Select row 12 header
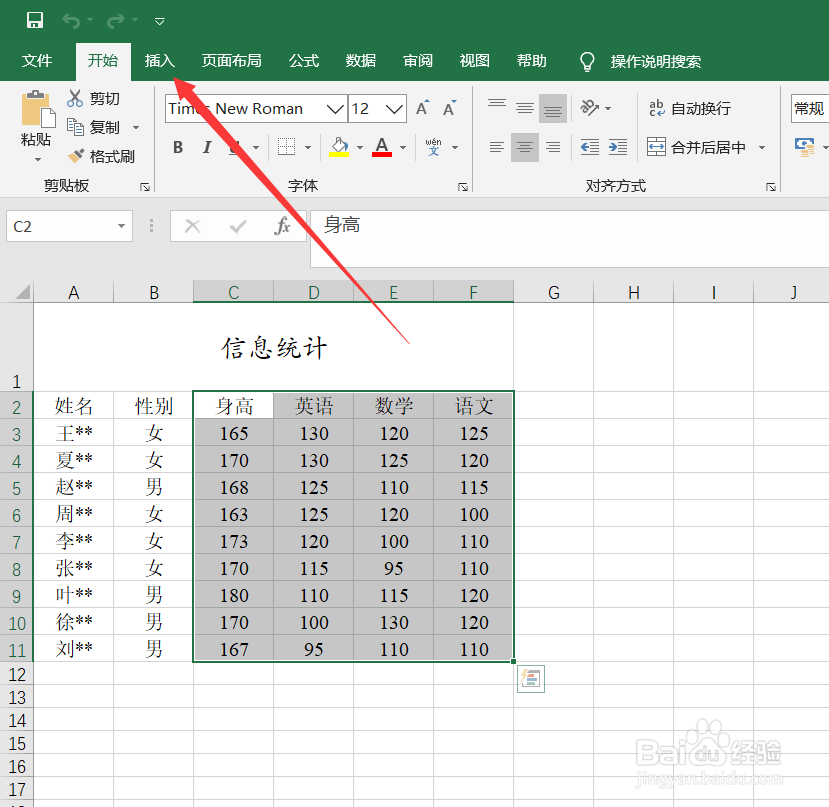 click(x=16, y=674)
